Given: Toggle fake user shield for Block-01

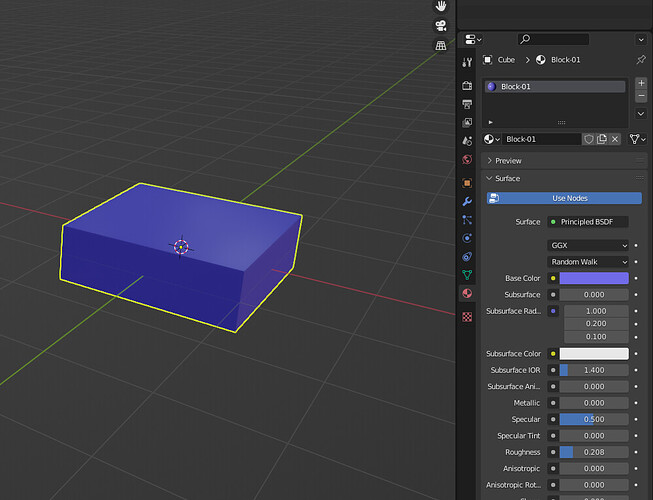Looking at the screenshot, I should click(x=588, y=139).
